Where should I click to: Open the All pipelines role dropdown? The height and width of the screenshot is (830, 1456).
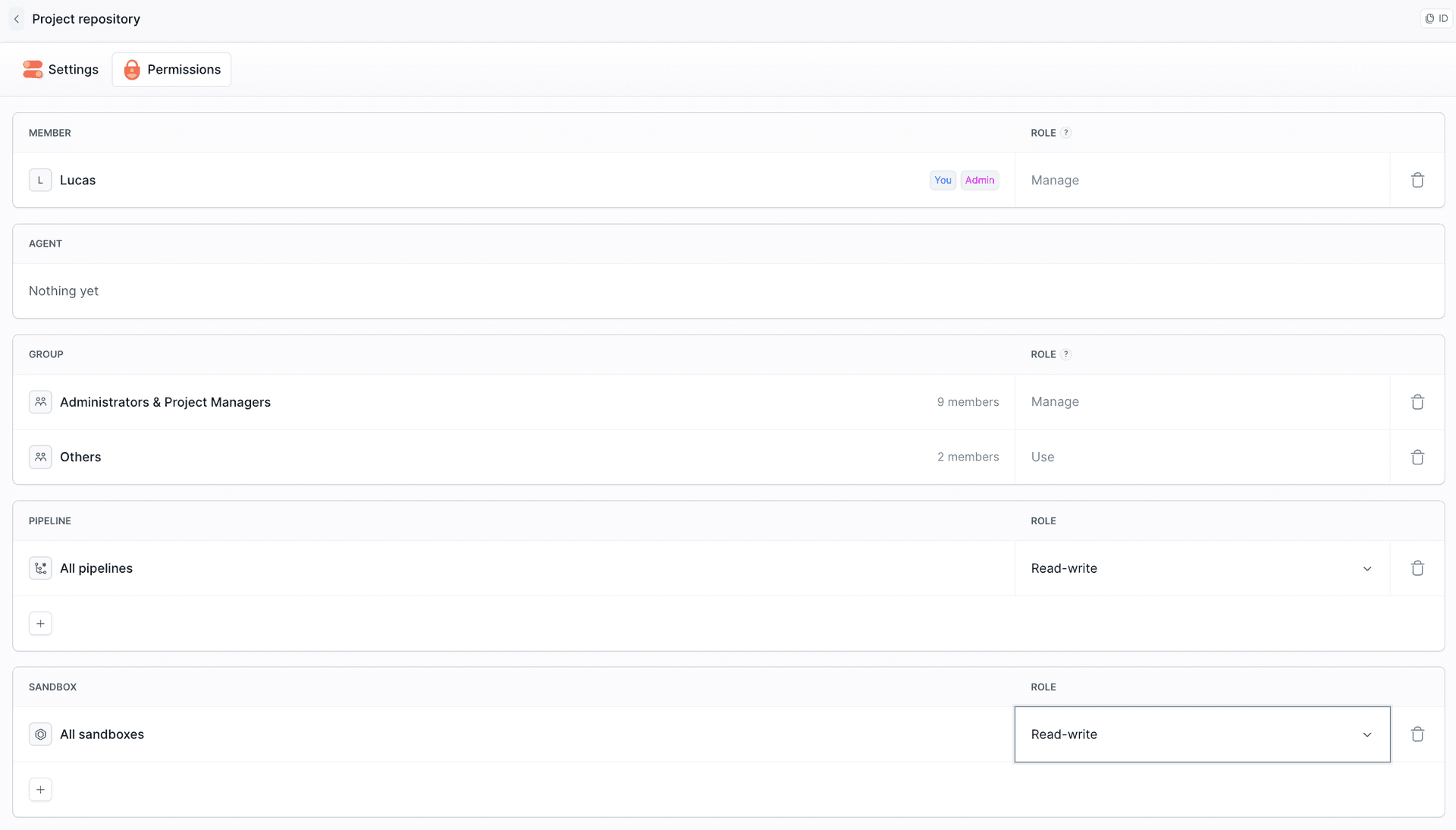point(1202,568)
